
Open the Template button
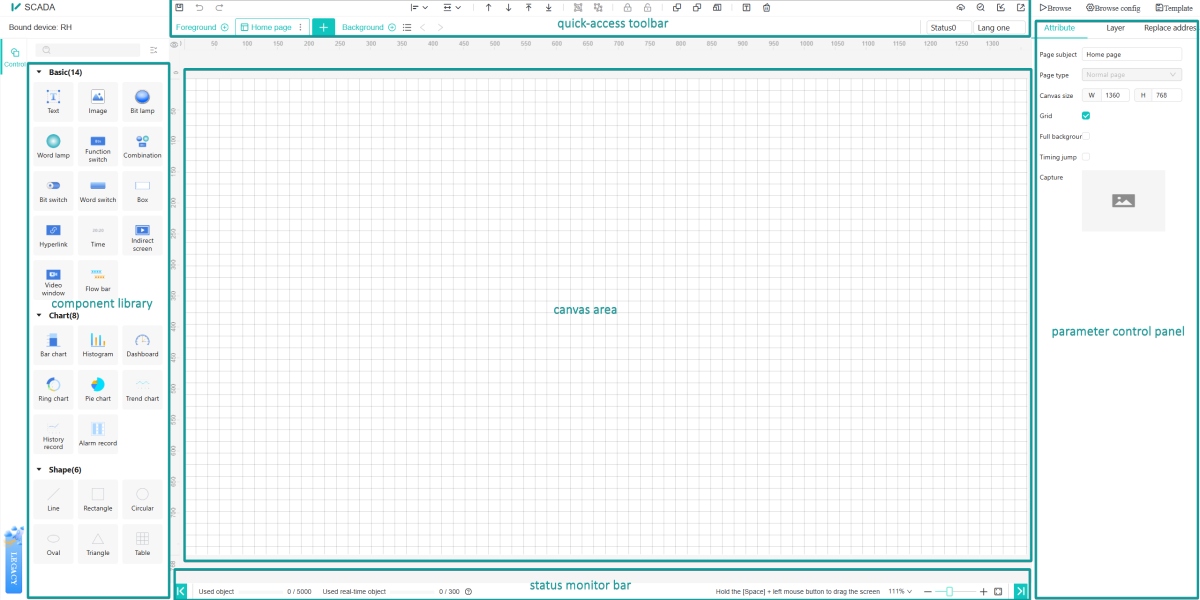coord(1173,8)
